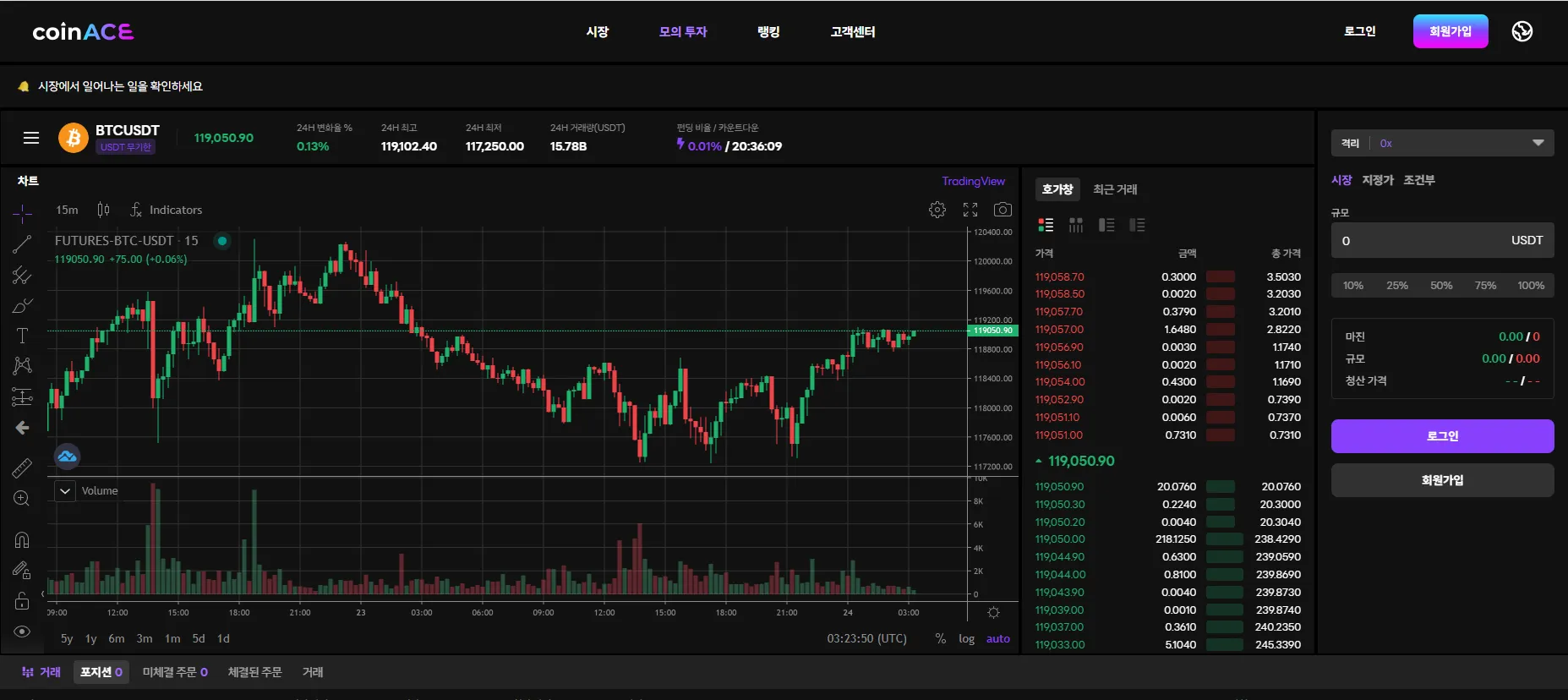Select the trend line drawing tool
This screenshot has height=700, width=1568.
pyautogui.click(x=22, y=244)
